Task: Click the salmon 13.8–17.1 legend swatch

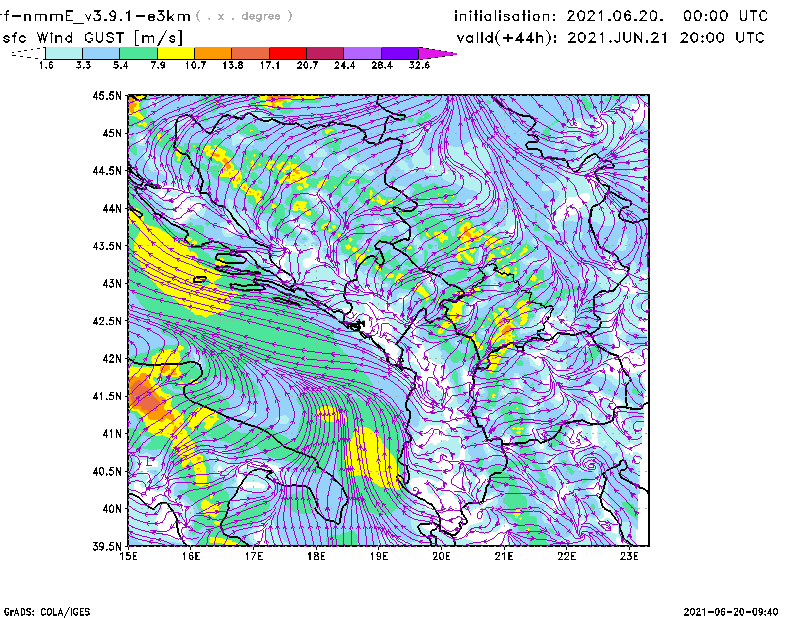Action: pos(251,53)
